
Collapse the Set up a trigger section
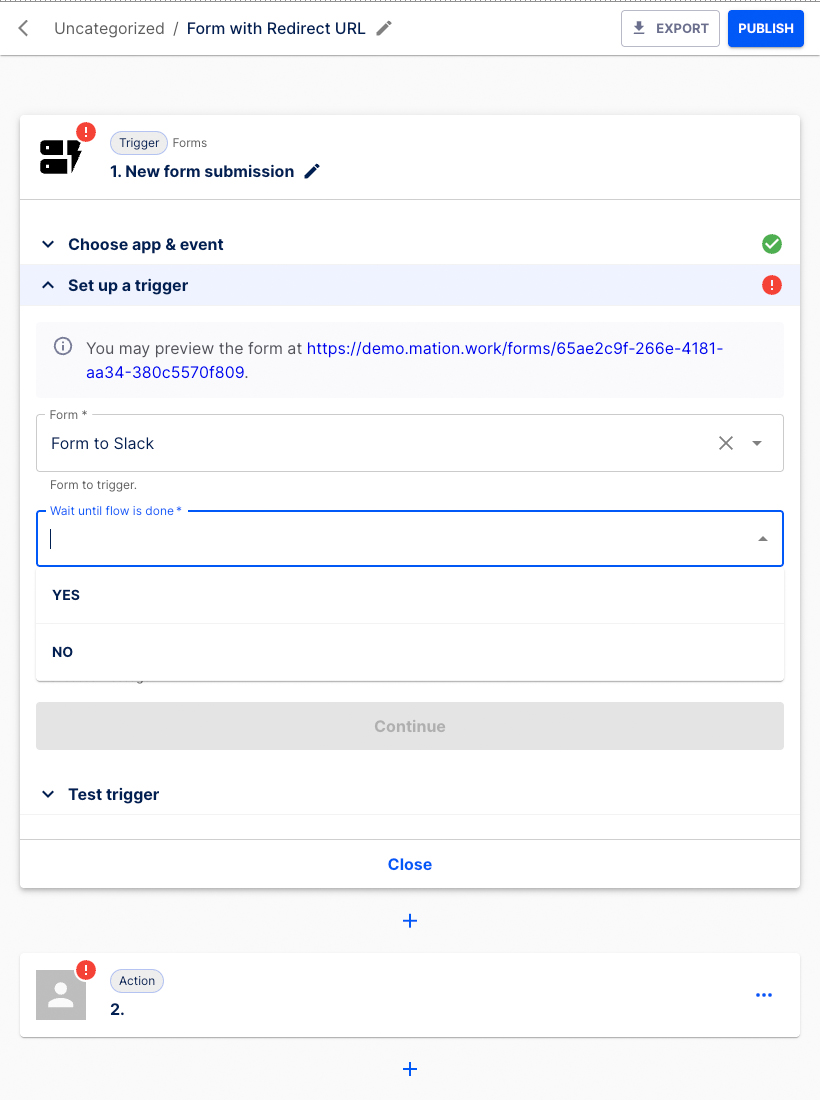(x=48, y=285)
